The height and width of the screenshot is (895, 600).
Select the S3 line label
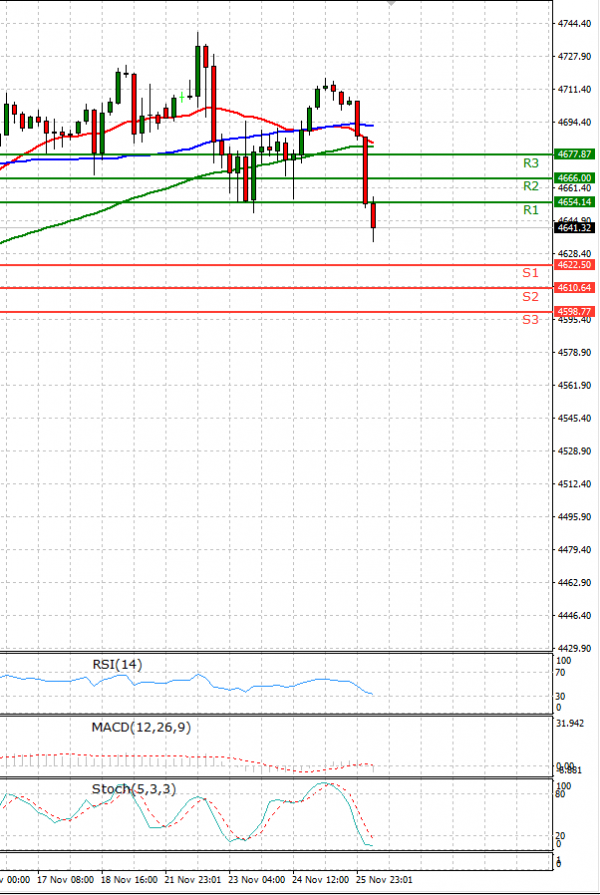[530, 320]
